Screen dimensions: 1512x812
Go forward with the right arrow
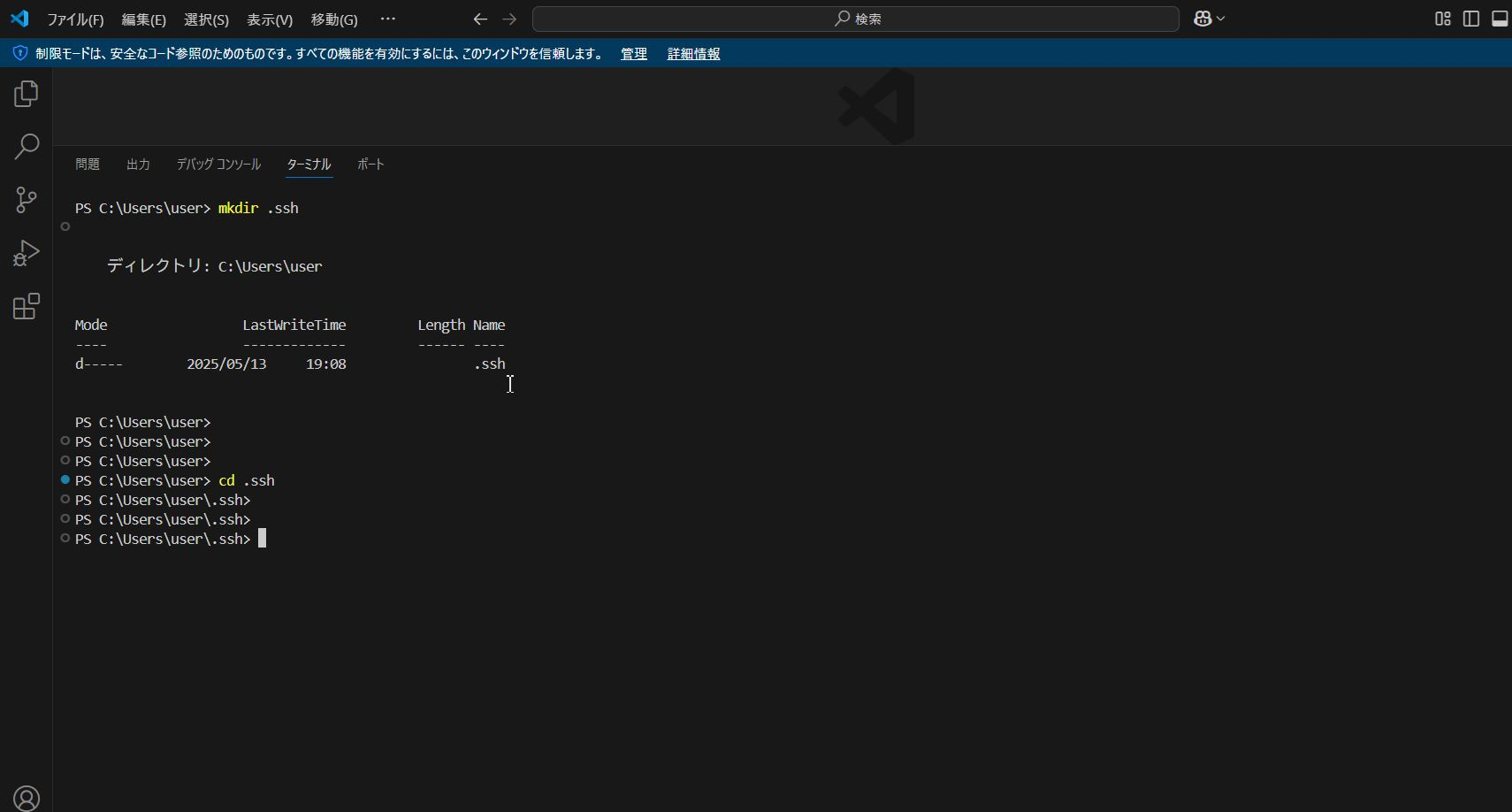coord(509,19)
